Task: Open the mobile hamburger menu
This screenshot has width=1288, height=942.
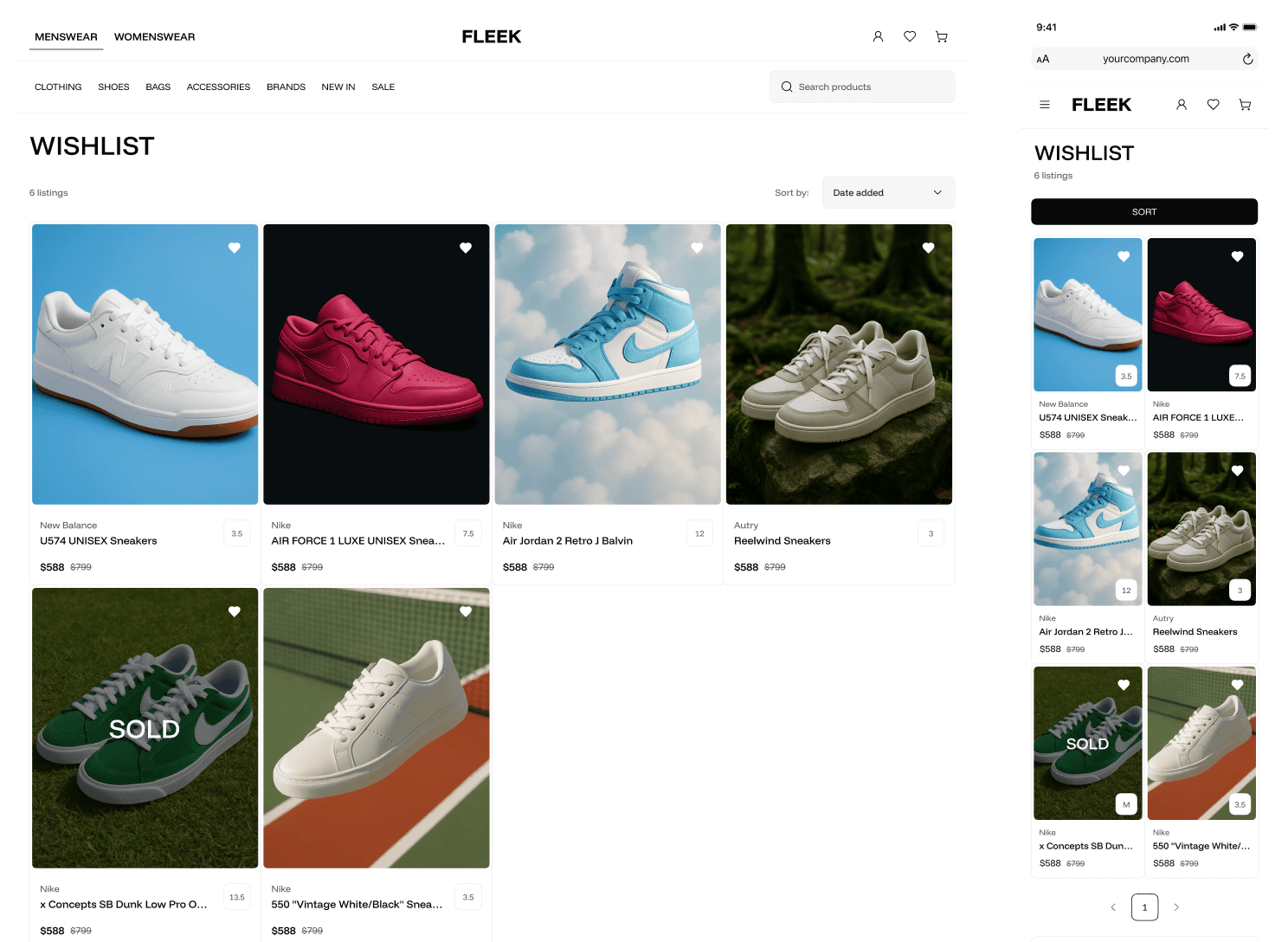Action: pos(1045,105)
